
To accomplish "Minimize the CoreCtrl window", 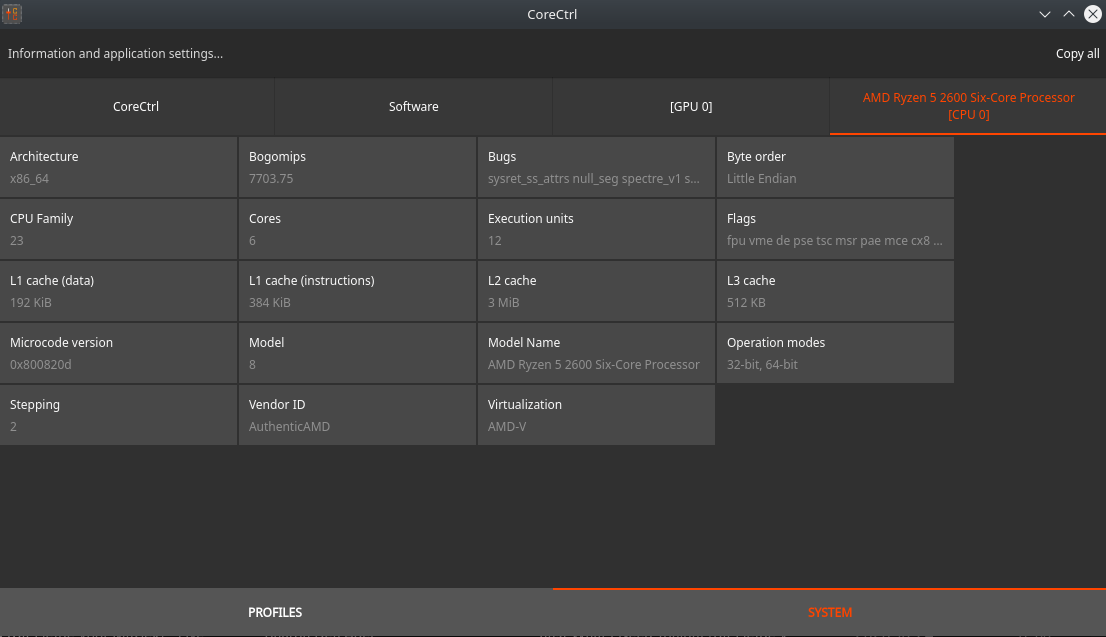I will [x=1045, y=14].
